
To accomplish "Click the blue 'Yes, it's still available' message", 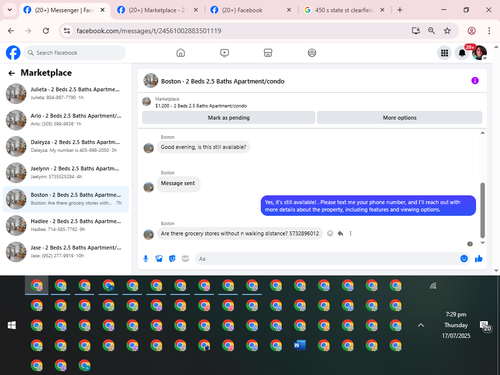I will [x=368, y=206].
